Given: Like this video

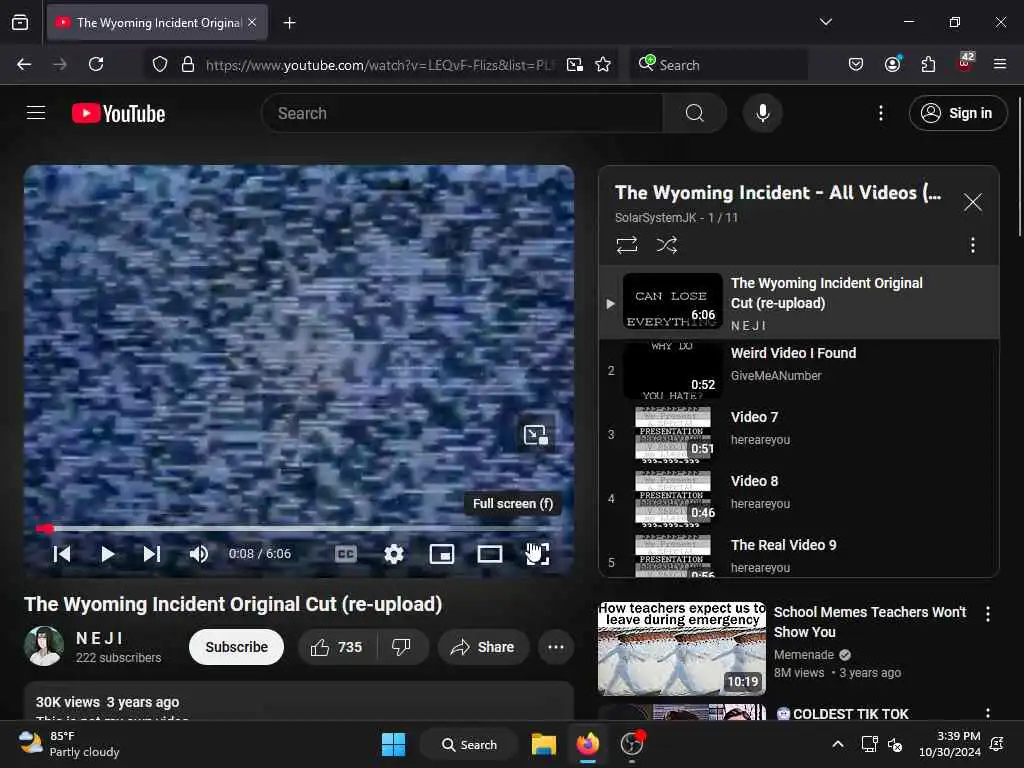Looking at the screenshot, I should 336,647.
